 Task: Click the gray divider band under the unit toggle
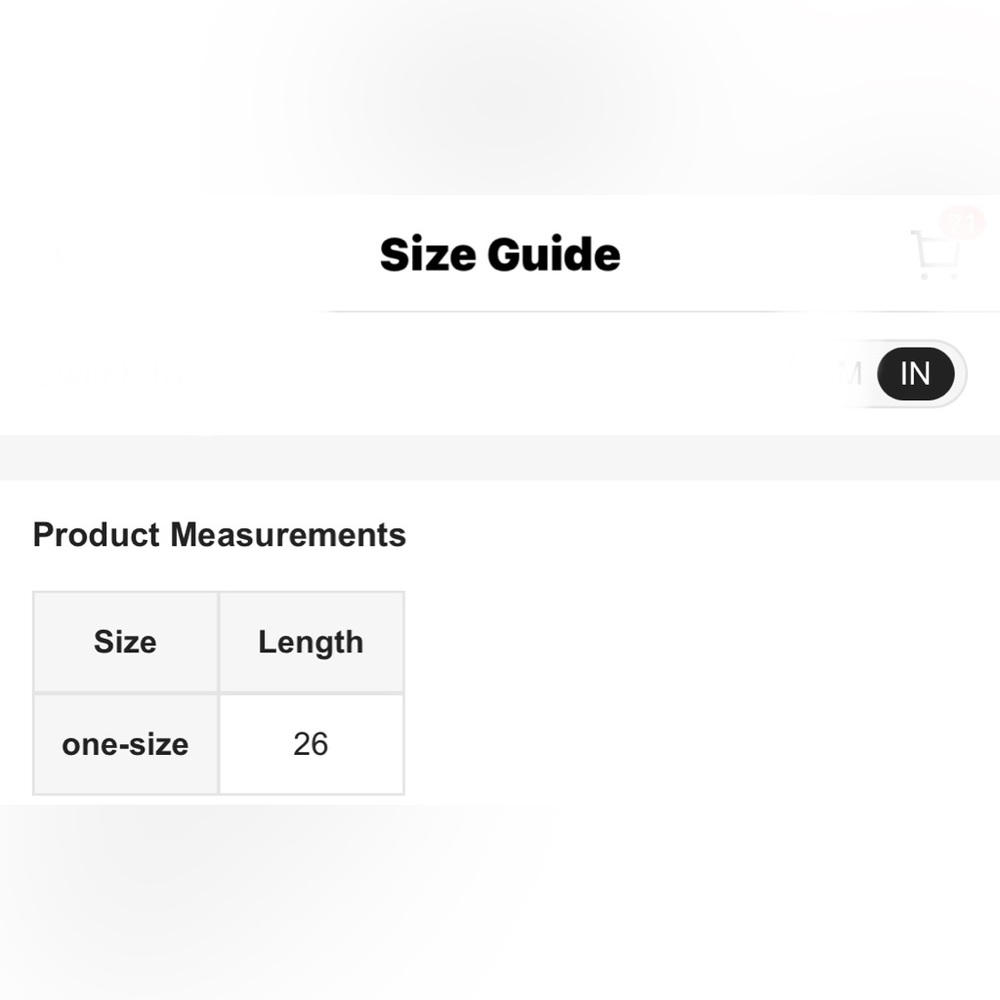coord(500,458)
